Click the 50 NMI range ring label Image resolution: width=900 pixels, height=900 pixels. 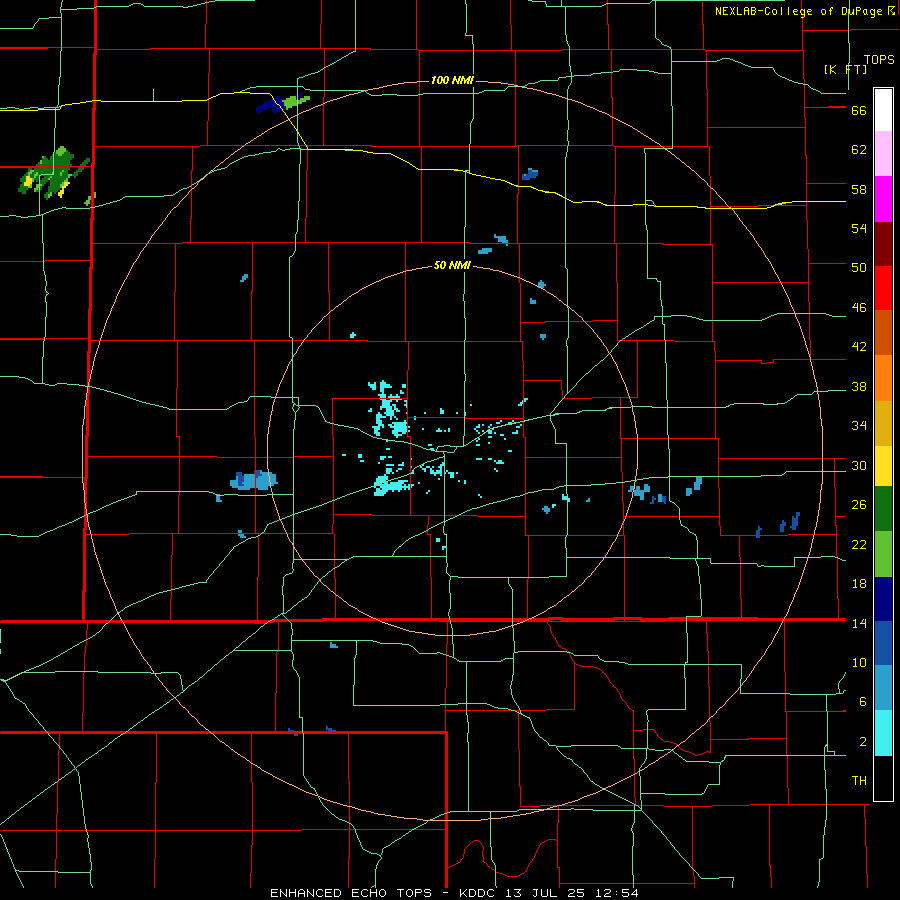point(452,265)
